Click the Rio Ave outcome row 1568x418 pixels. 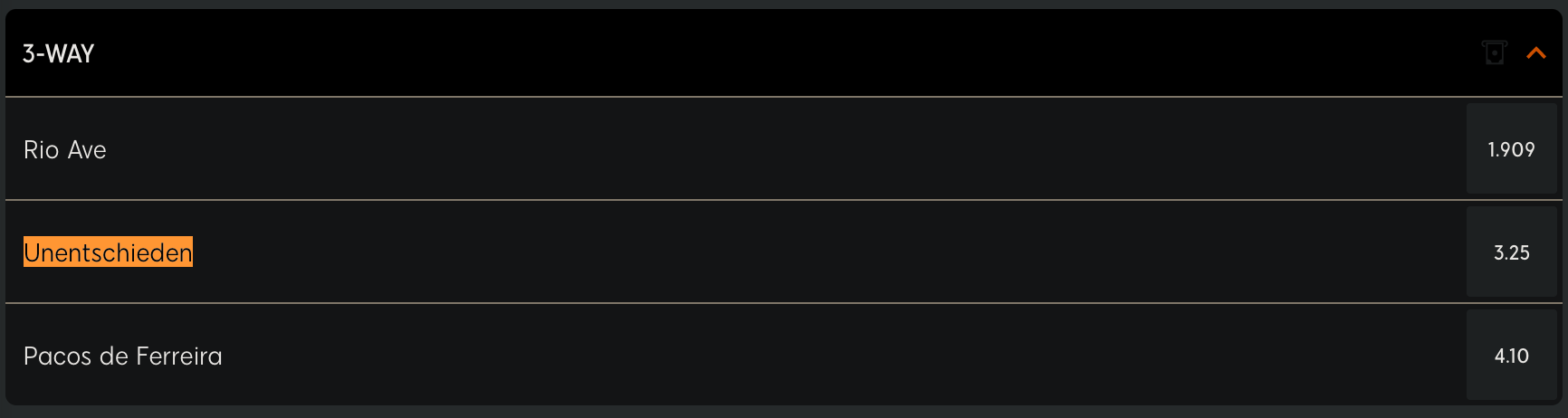(x=784, y=148)
